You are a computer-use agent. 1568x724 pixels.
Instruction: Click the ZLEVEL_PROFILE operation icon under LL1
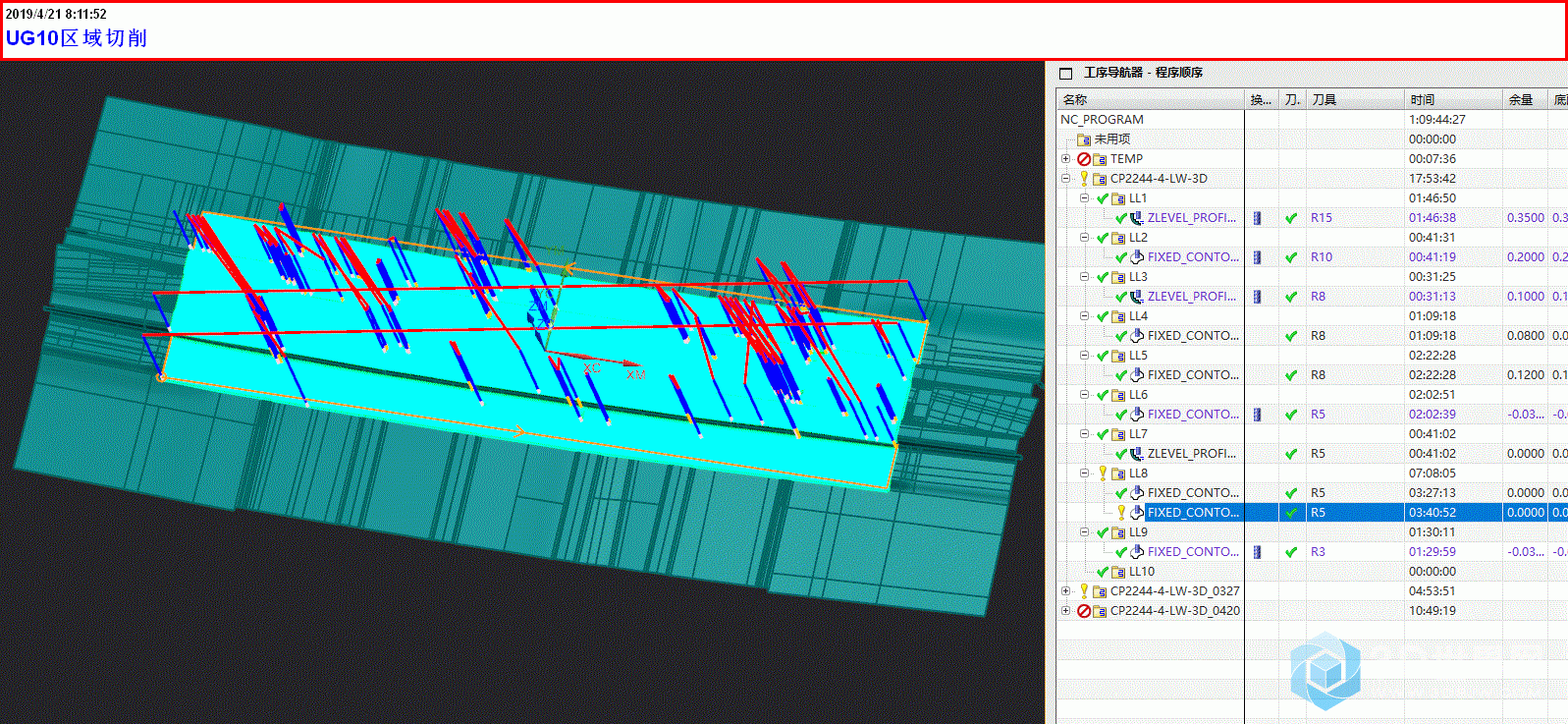(1137, 218)
